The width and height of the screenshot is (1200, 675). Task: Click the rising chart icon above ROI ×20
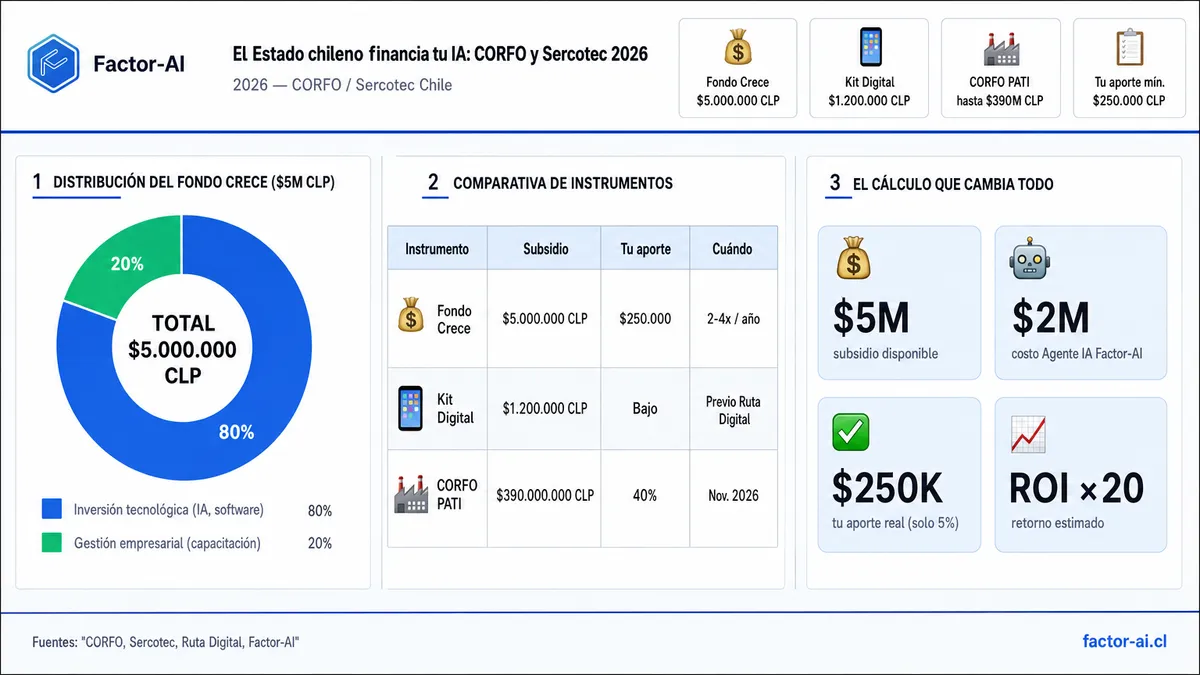pyautogui.click(x=1029, y=433)
